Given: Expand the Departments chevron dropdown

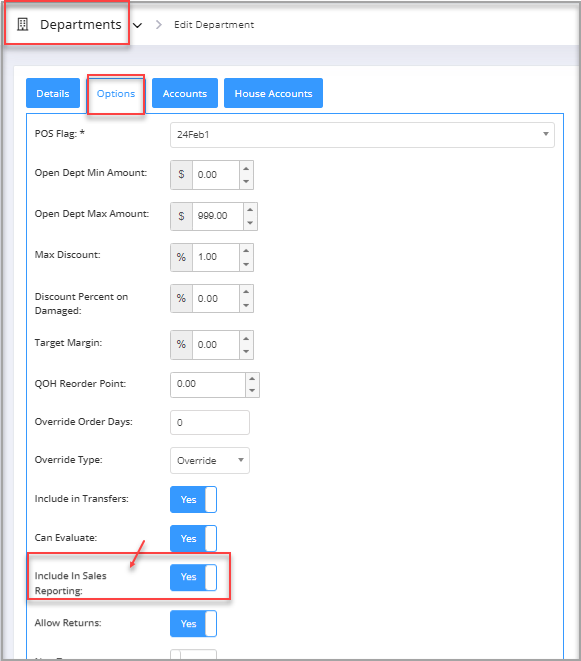Looking at the screenshot, I should pyautogui.click(x=137, y=25).
